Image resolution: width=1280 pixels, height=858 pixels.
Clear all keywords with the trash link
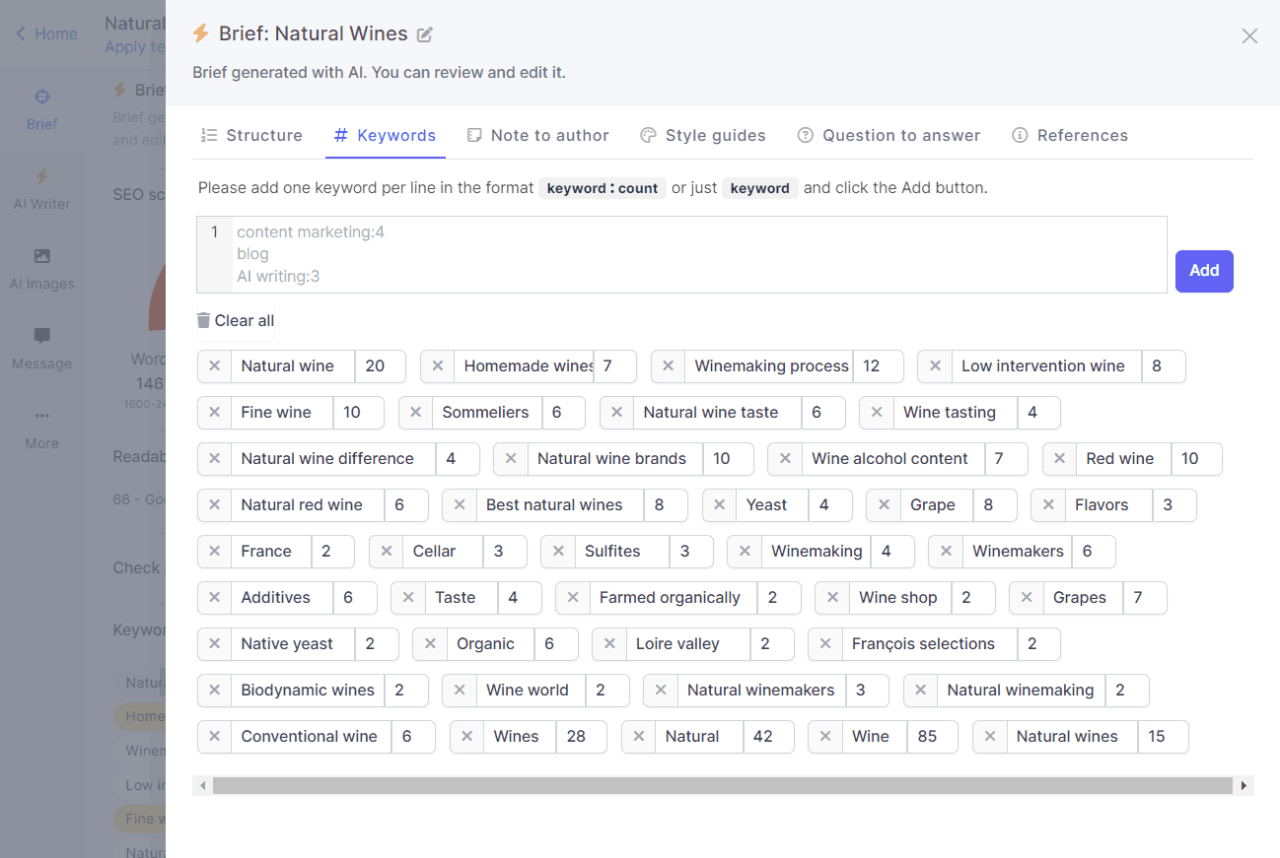click(x=236, y=320)
